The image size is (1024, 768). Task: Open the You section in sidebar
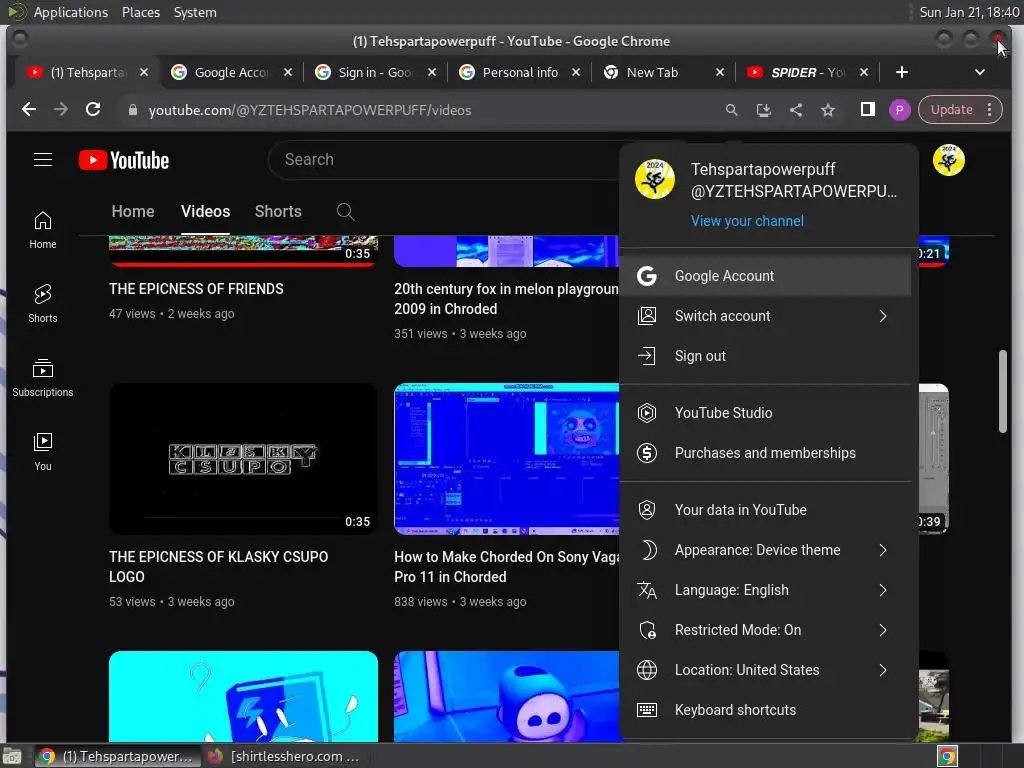(42, 451)
